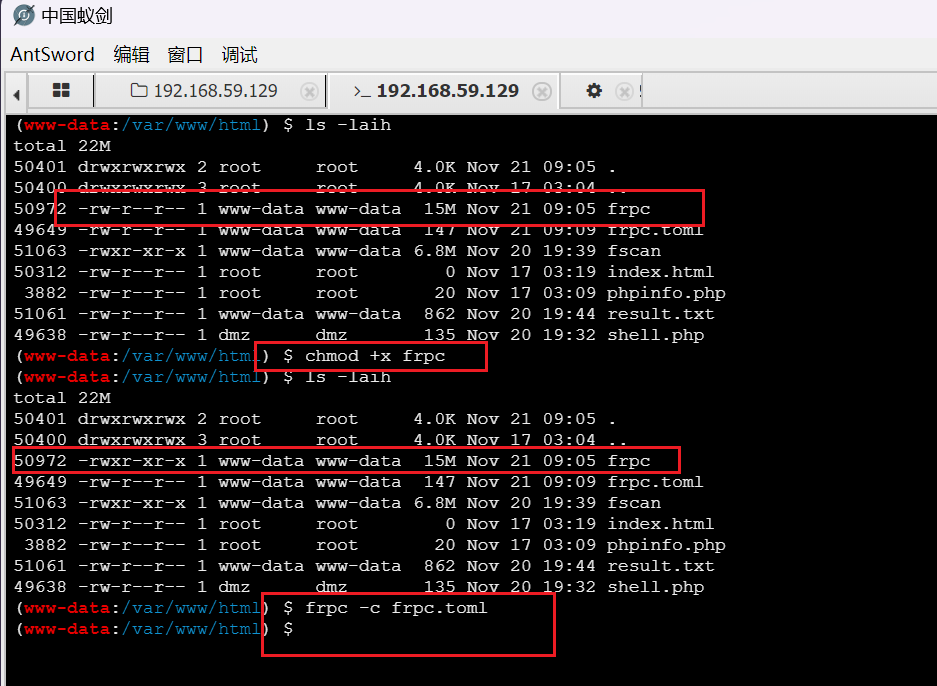The height and width of the screenshot is (686, 937).
Task: Open the settings gear tab
Action: coord(594,91)
